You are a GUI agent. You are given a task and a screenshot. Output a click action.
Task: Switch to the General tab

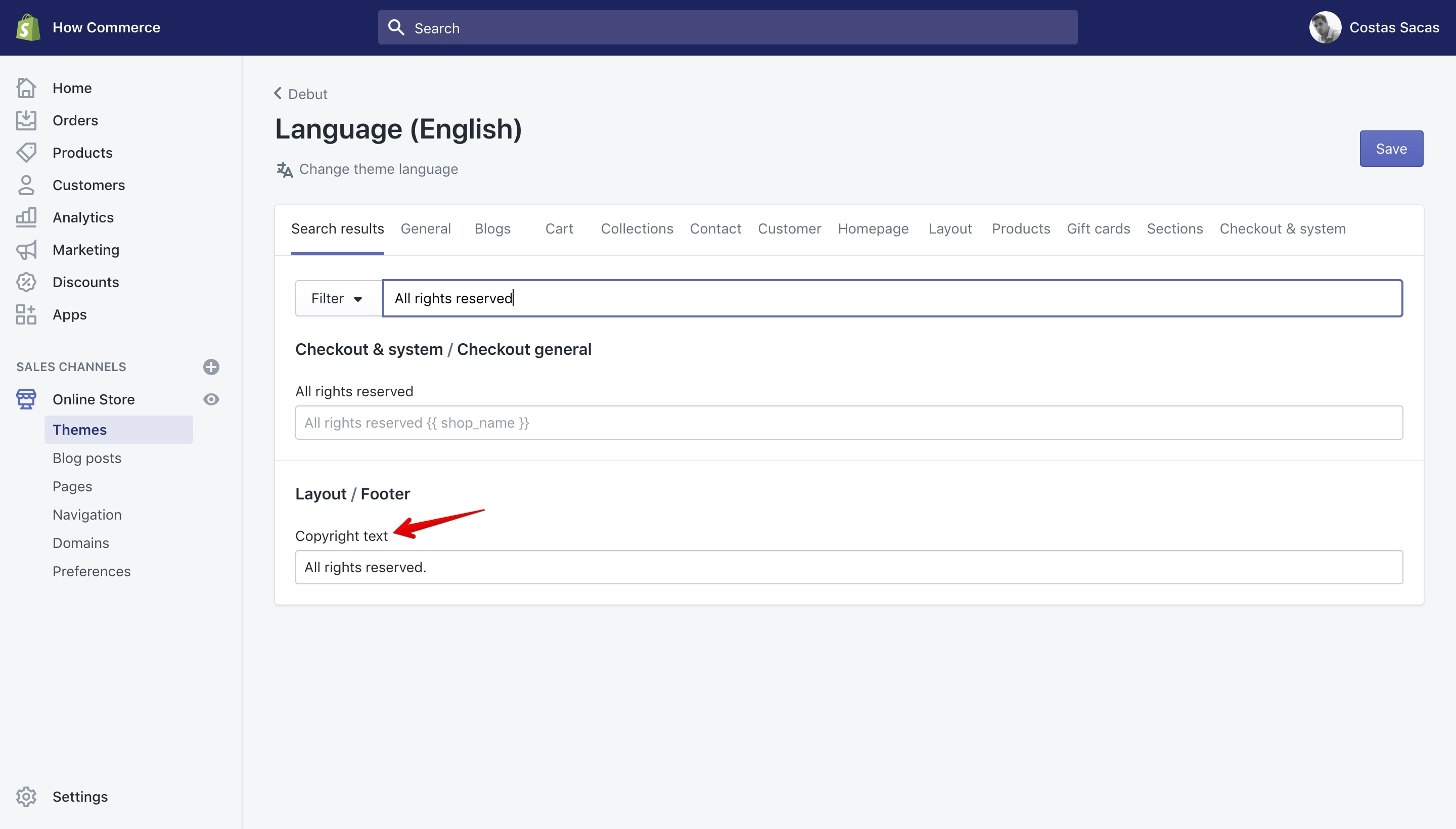(425, 229)
